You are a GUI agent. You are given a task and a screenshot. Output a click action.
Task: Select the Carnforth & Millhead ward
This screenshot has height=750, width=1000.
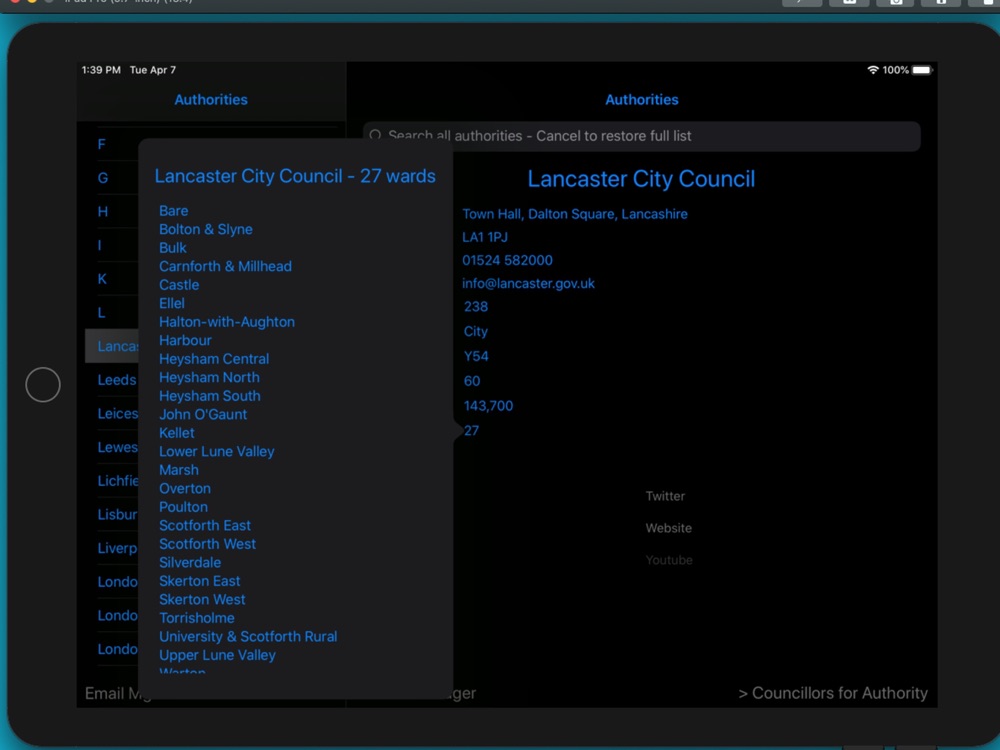point(225,266)
